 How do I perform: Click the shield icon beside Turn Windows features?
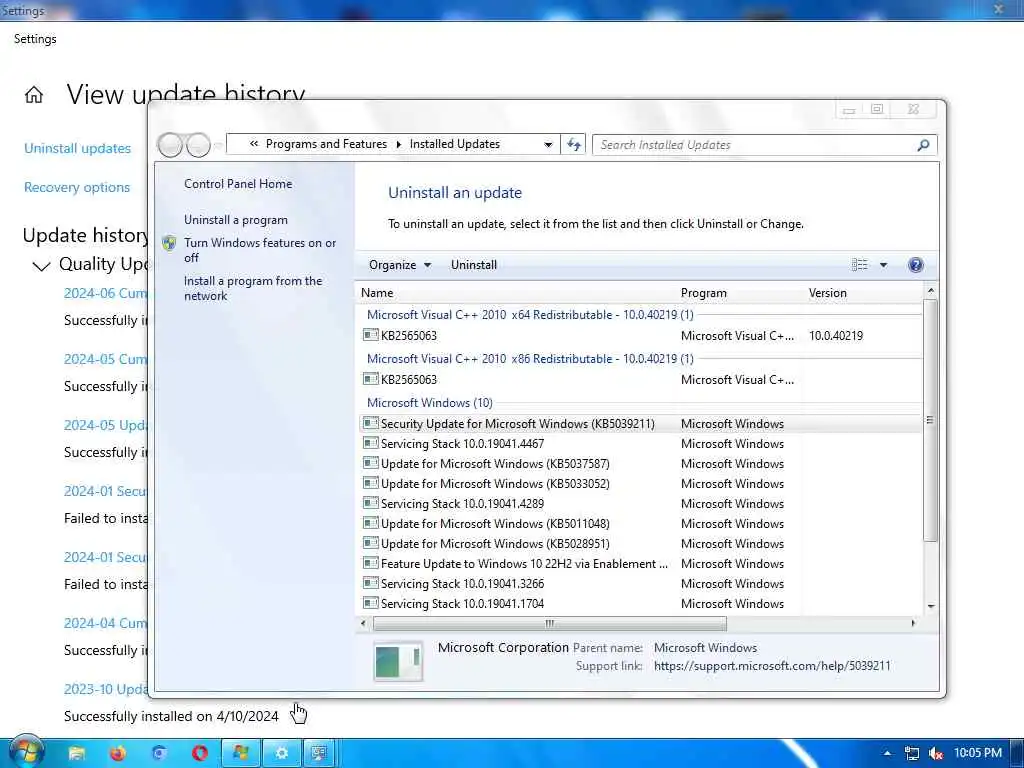169,244
